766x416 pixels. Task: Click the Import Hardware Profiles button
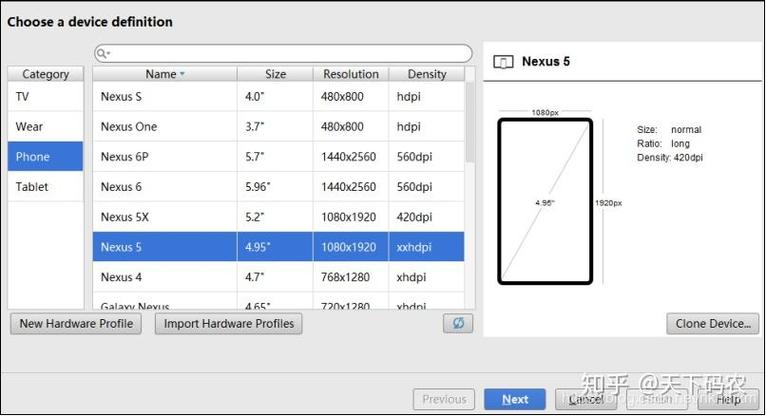tap(229, 324)
